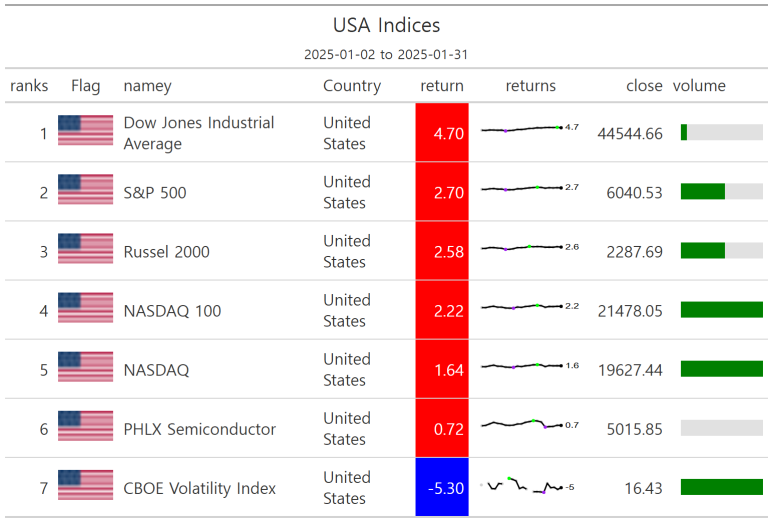
Task: Select the close column header
Action: pyautogui.click(x=644, y=86)
